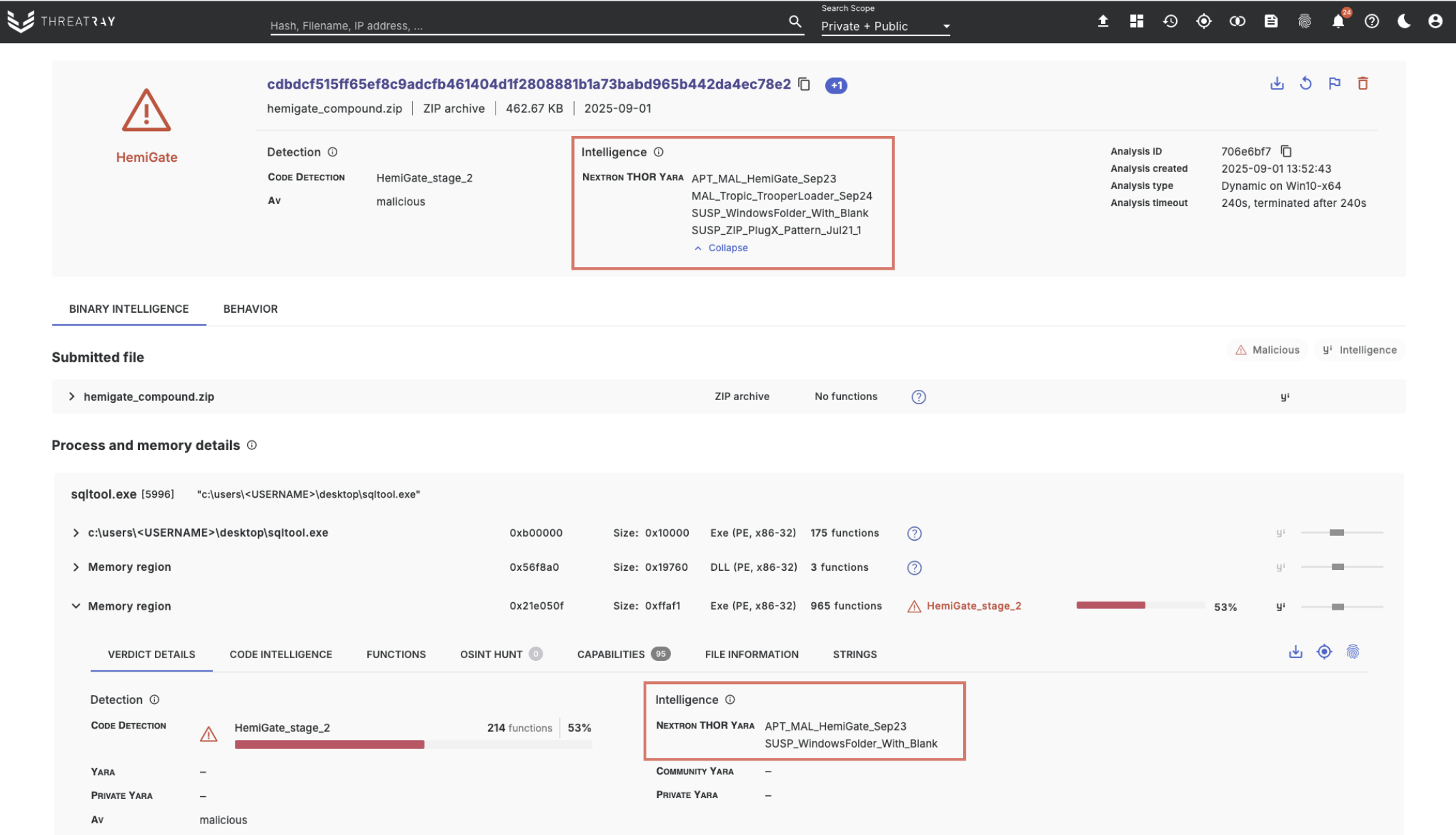Click help icon in 3 functions row
This screenshot has width=1456, height=835.
tap(915, 567)
